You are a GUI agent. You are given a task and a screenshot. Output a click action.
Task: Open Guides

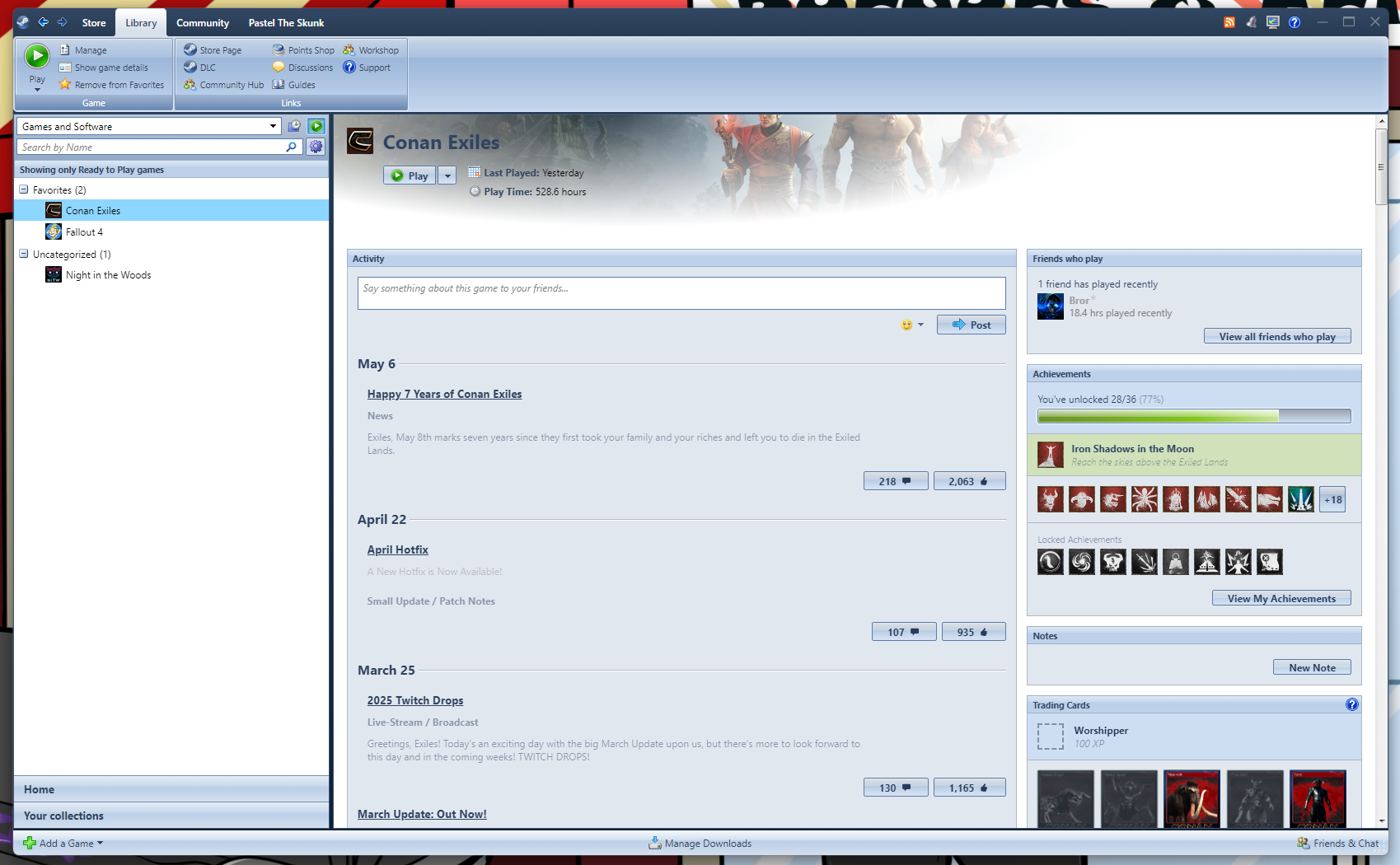pyautogui.click(x=293, y=85)
